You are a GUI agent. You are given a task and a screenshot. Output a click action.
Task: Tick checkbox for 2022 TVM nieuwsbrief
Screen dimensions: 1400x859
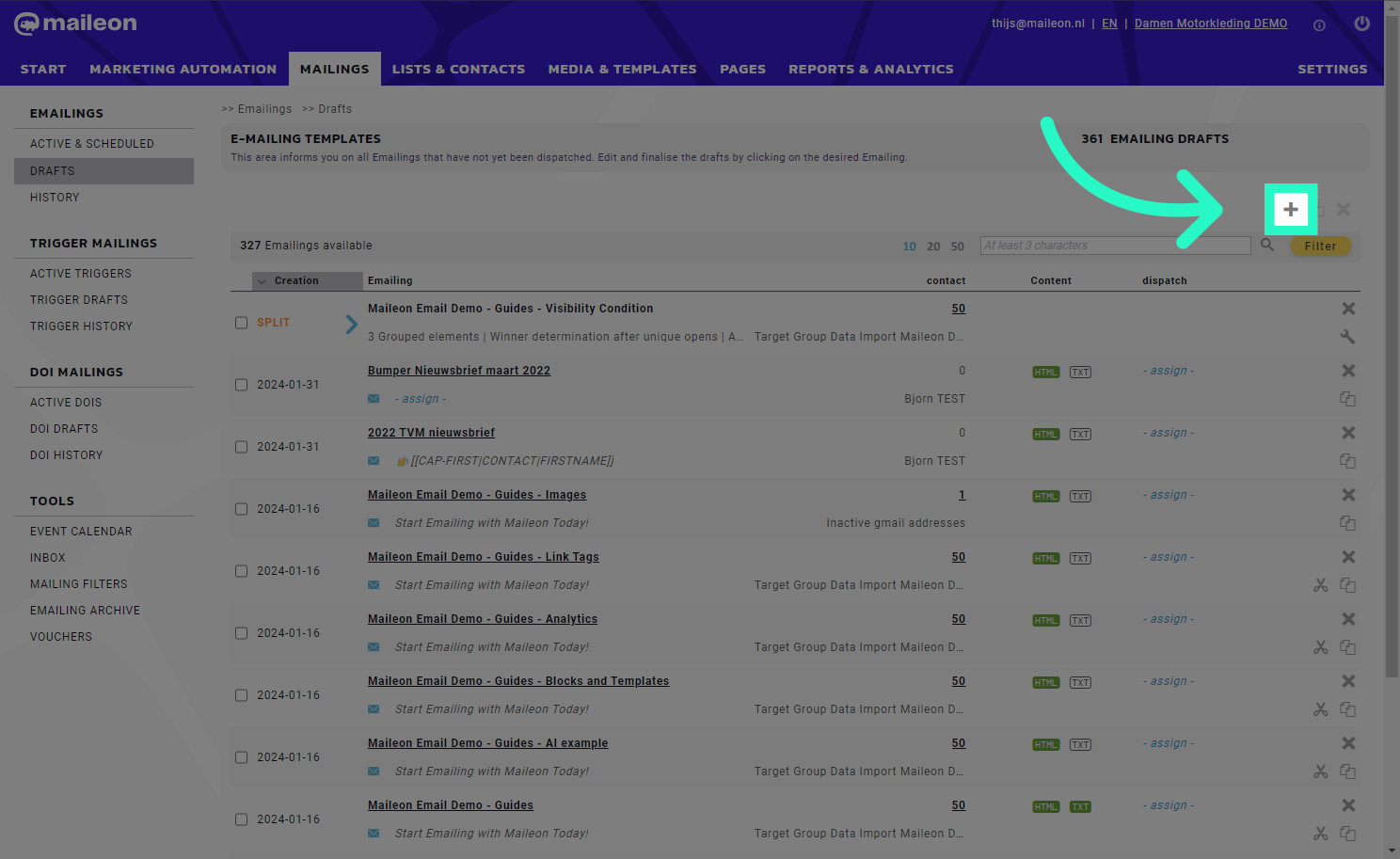241,447
